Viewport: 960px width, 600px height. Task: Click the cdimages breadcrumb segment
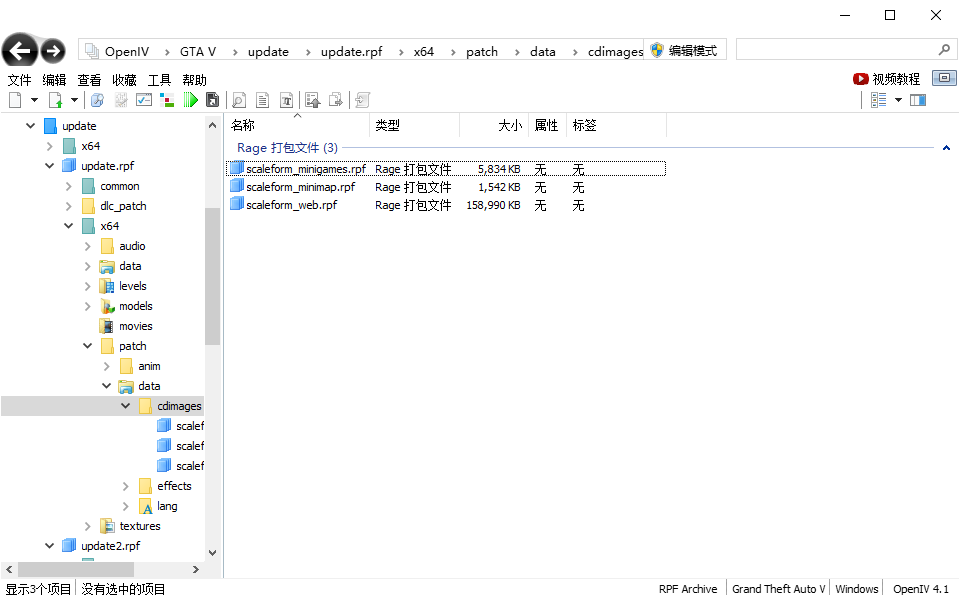pos(615,51)
